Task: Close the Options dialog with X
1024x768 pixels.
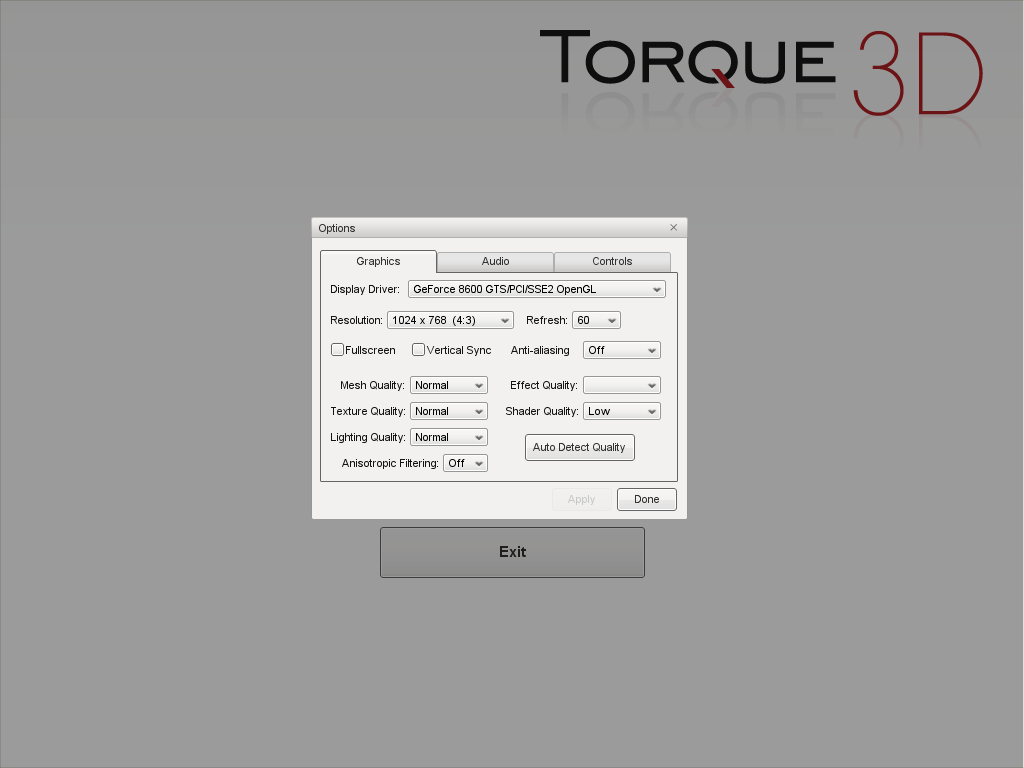Action: pyautogui.click(x=673, y=228)
